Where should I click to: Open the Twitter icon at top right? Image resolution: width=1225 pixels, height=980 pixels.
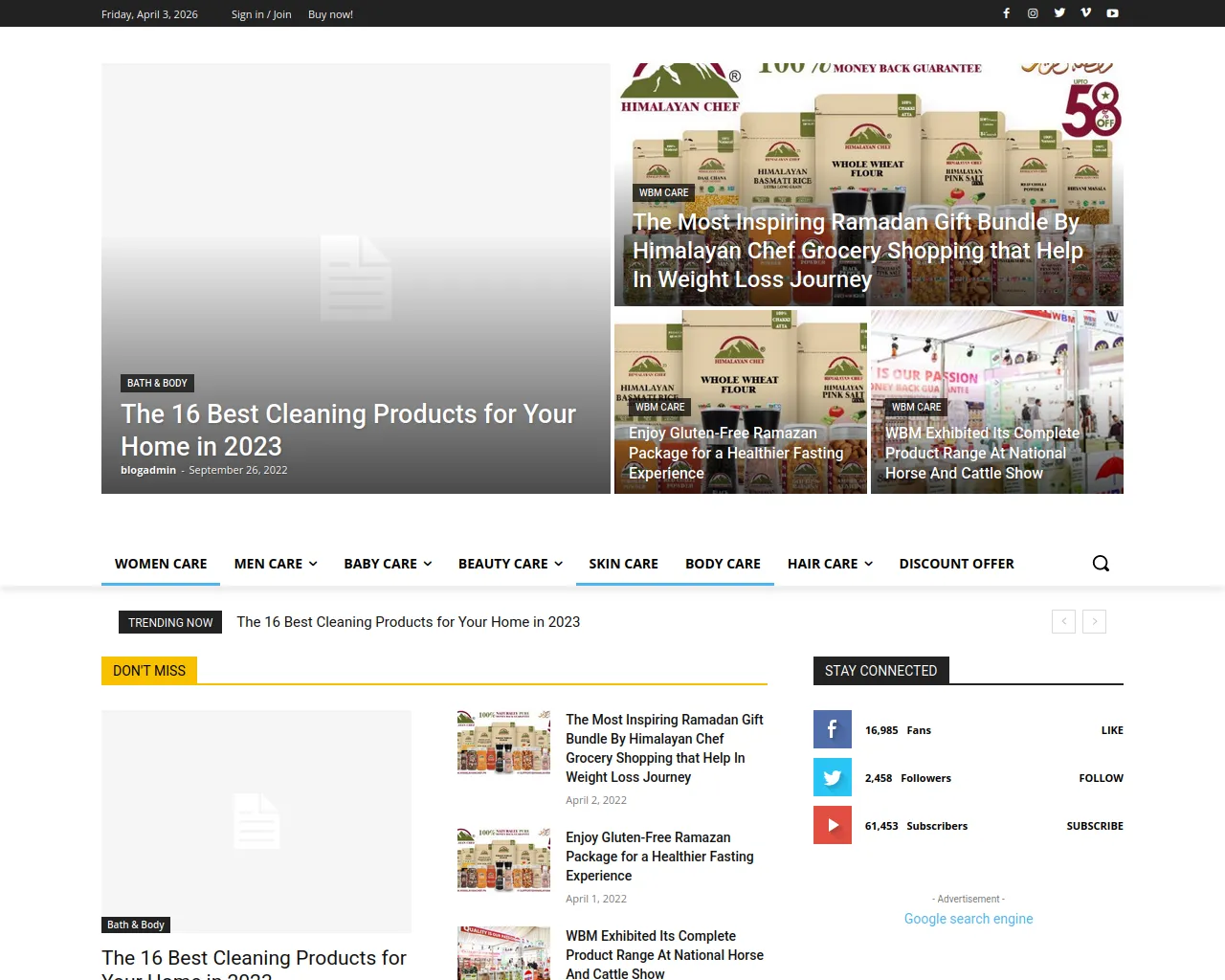[1059, 13]
